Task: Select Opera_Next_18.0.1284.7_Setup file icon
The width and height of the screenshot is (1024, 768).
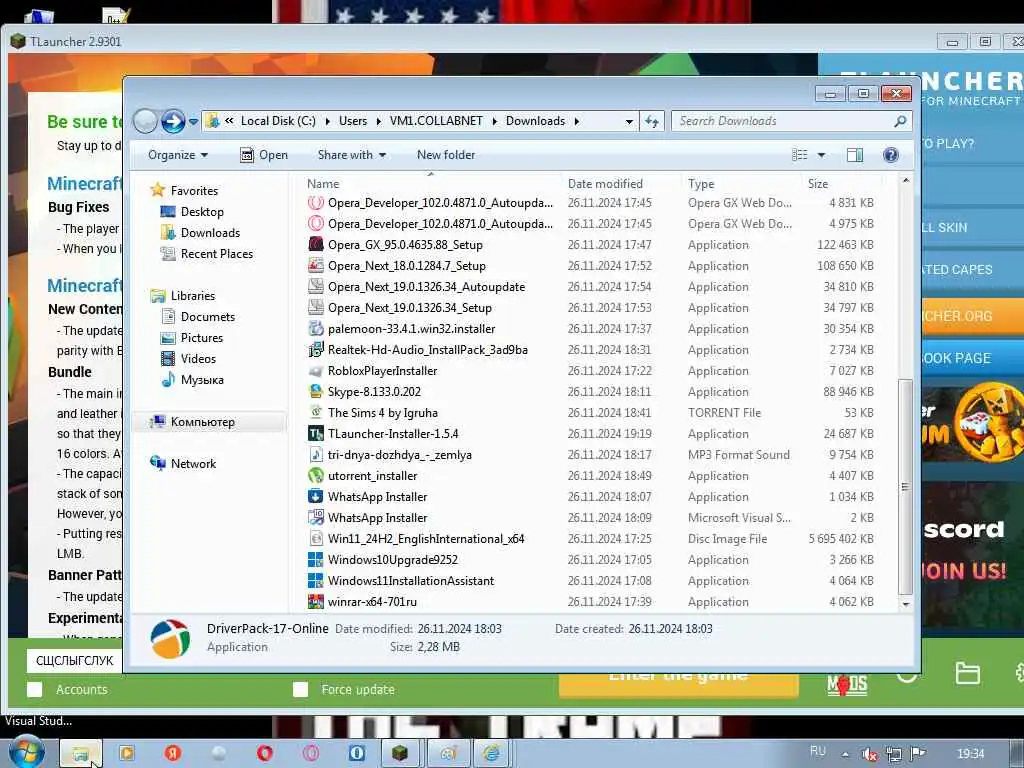Action: pos(316,266)
